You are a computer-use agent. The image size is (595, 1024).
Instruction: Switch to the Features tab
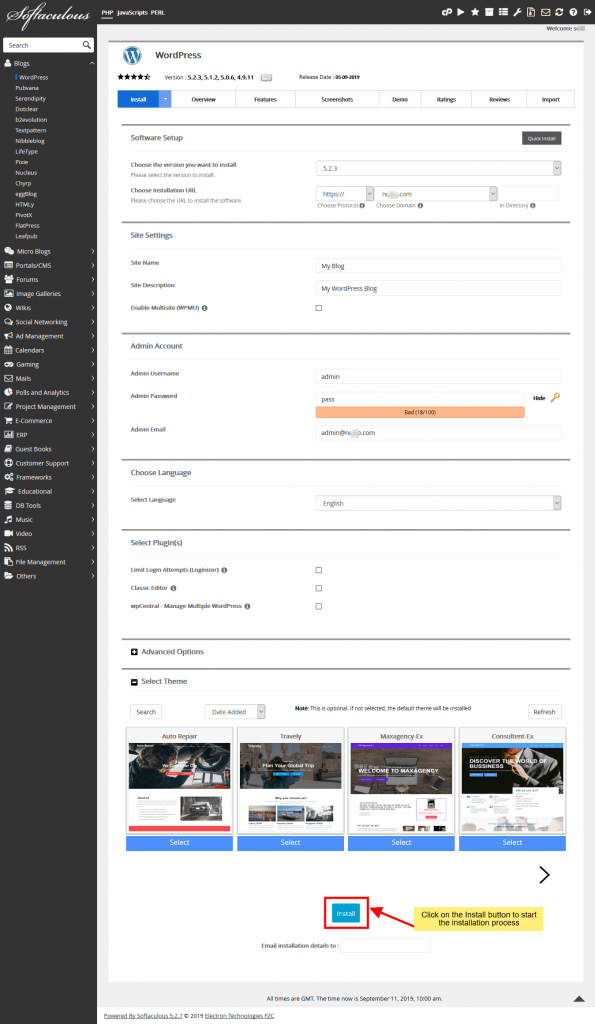(265, 99)
